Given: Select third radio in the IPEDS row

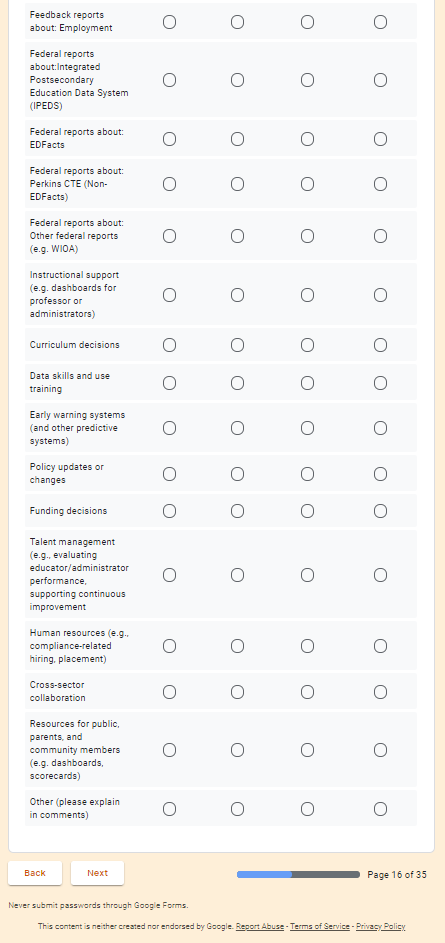Looking at the screenshot, I should tap(307, 80).
